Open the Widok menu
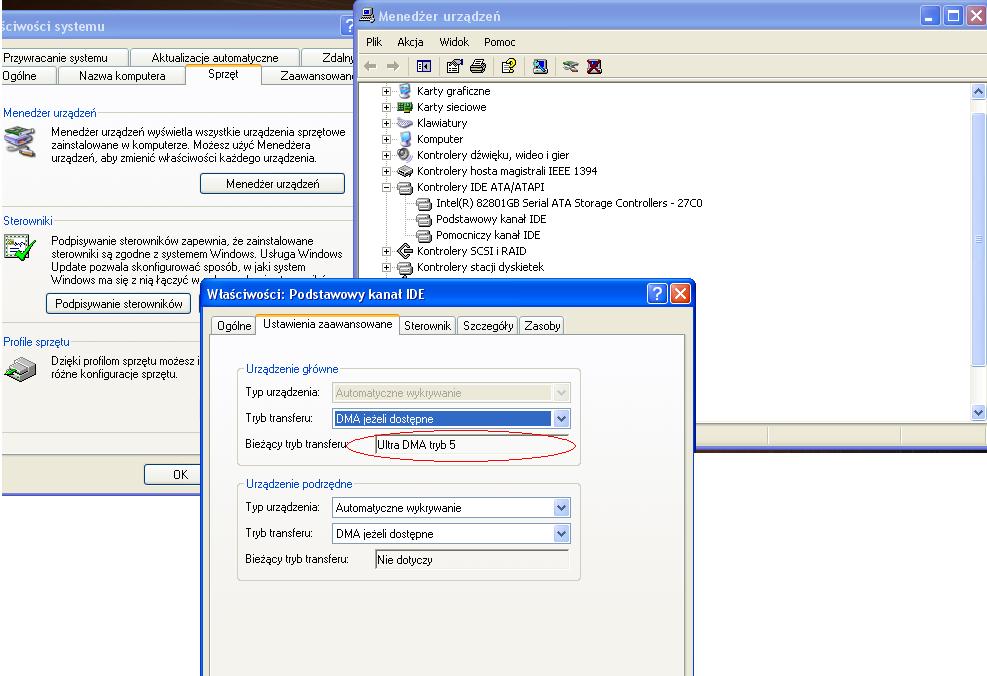This screenshot has height=676, width=987. (x=454, y=42)
